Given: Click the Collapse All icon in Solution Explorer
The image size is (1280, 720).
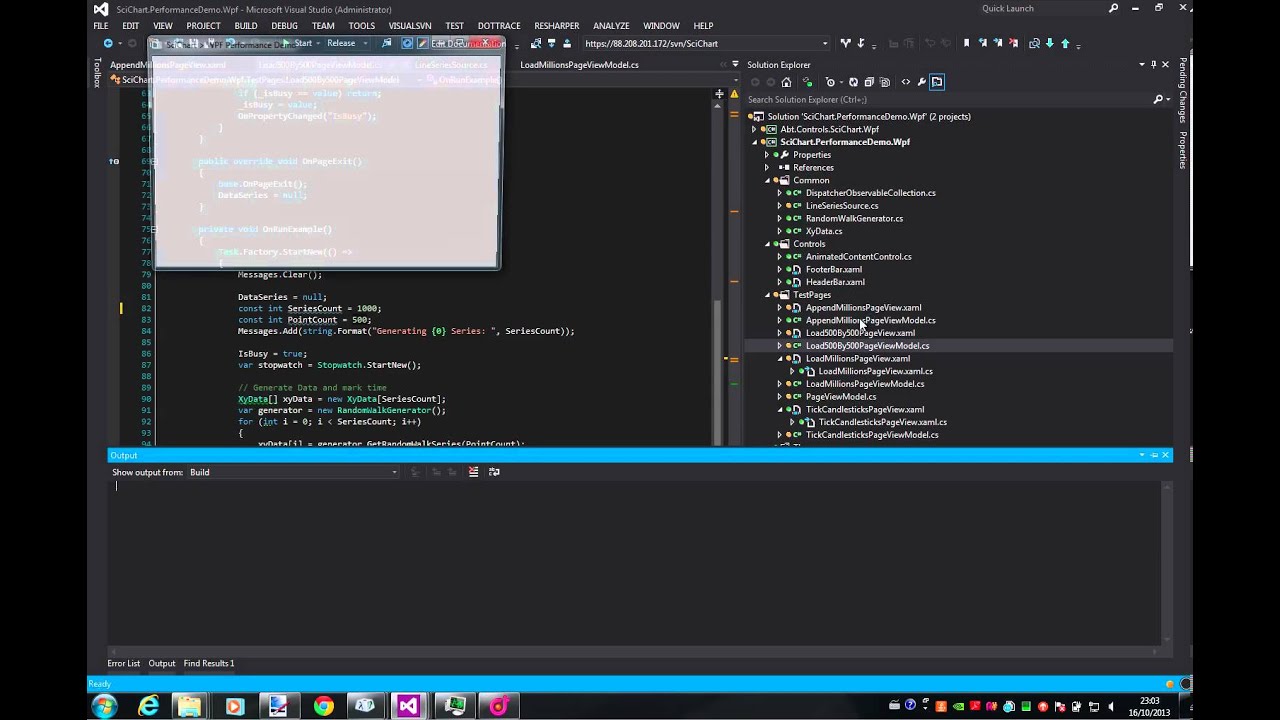Looking at the screenshot, I should [x=869, y=82].
